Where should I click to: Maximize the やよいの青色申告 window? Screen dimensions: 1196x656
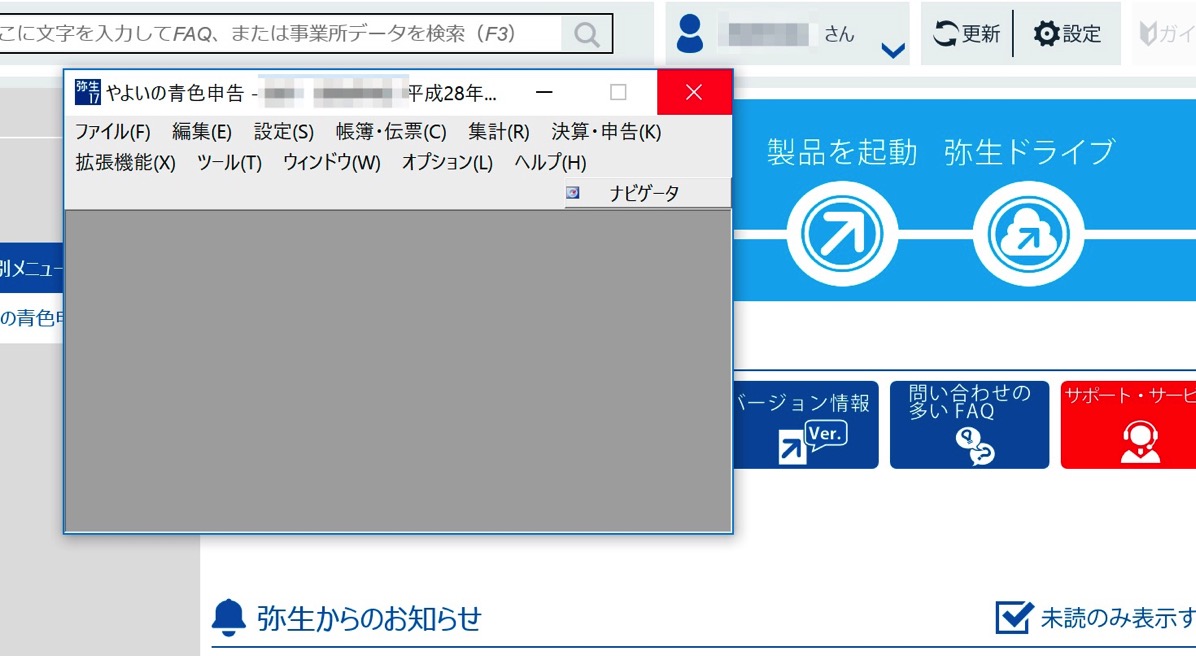(x=619, y=92)
